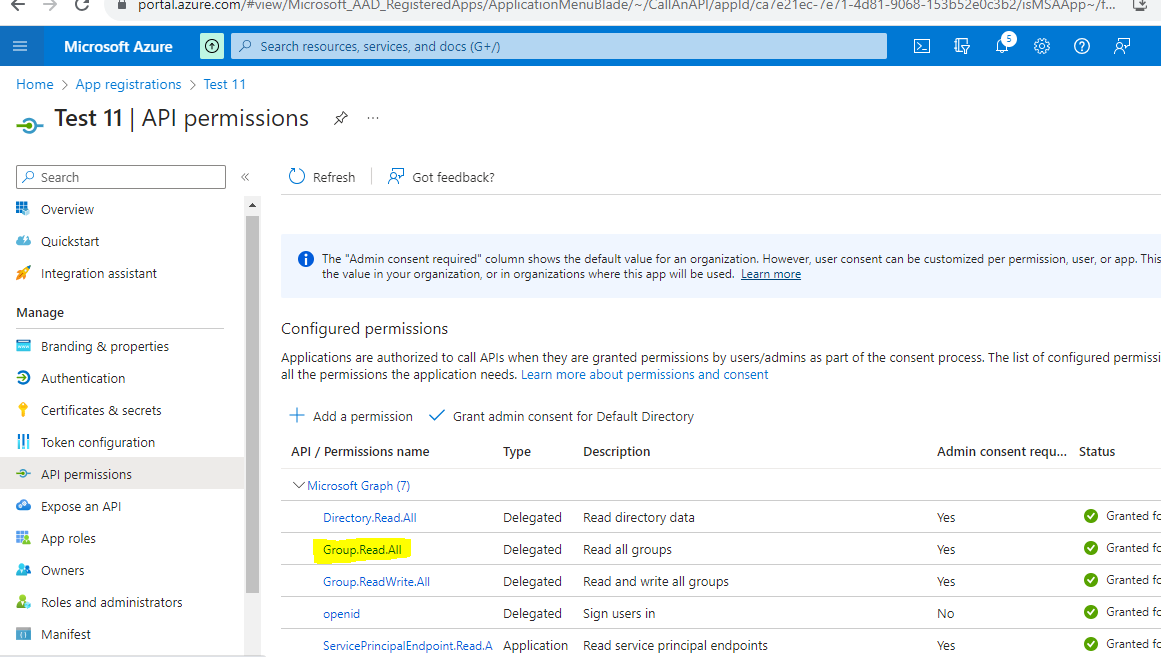The image size is (1161, 657).
Task: Click Learn more link in info banner
Action: tap(771, 274)
